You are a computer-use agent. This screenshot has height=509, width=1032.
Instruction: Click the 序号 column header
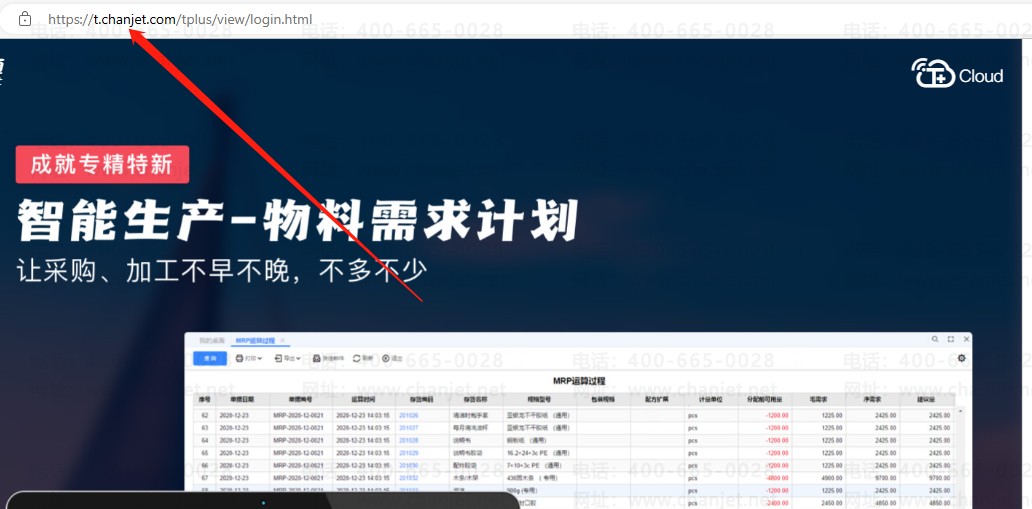pos(204,400)
